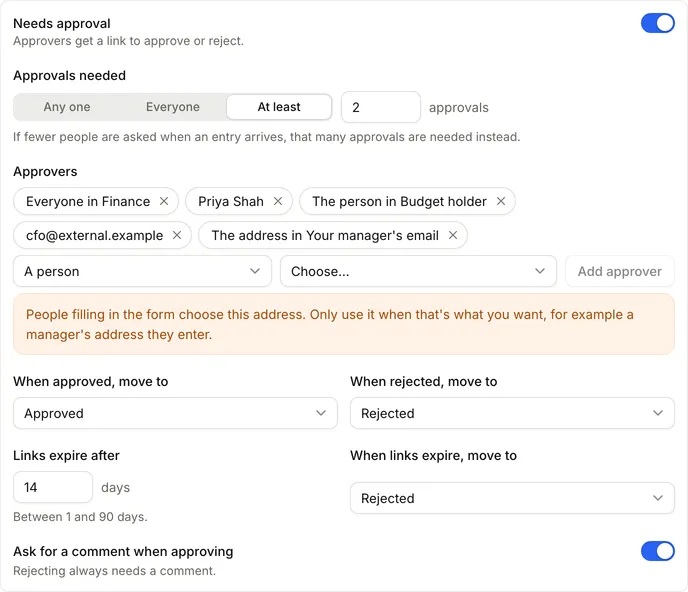Open the When links expire, move to dropdown

point(512,499)
